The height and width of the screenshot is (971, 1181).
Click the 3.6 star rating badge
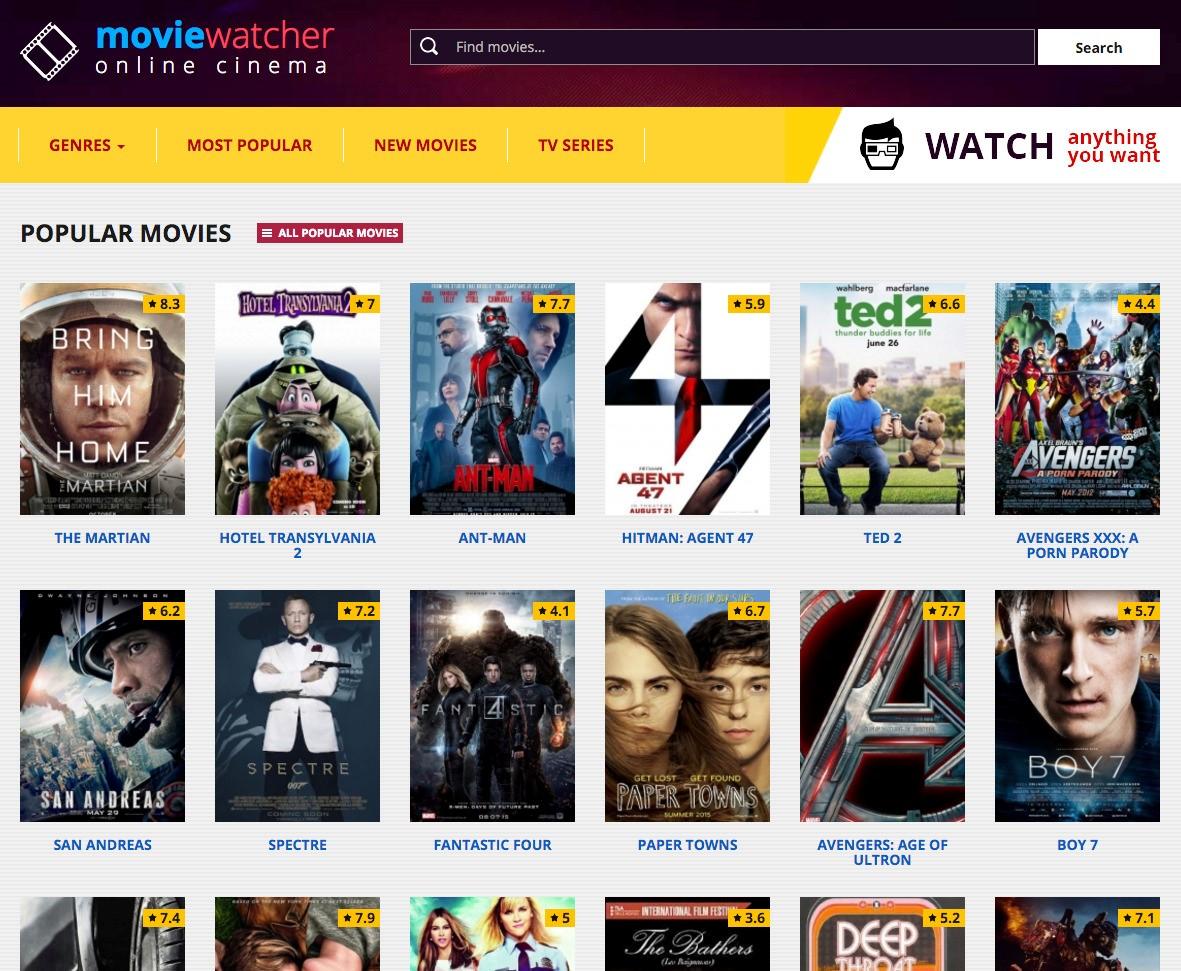point(749,918)
